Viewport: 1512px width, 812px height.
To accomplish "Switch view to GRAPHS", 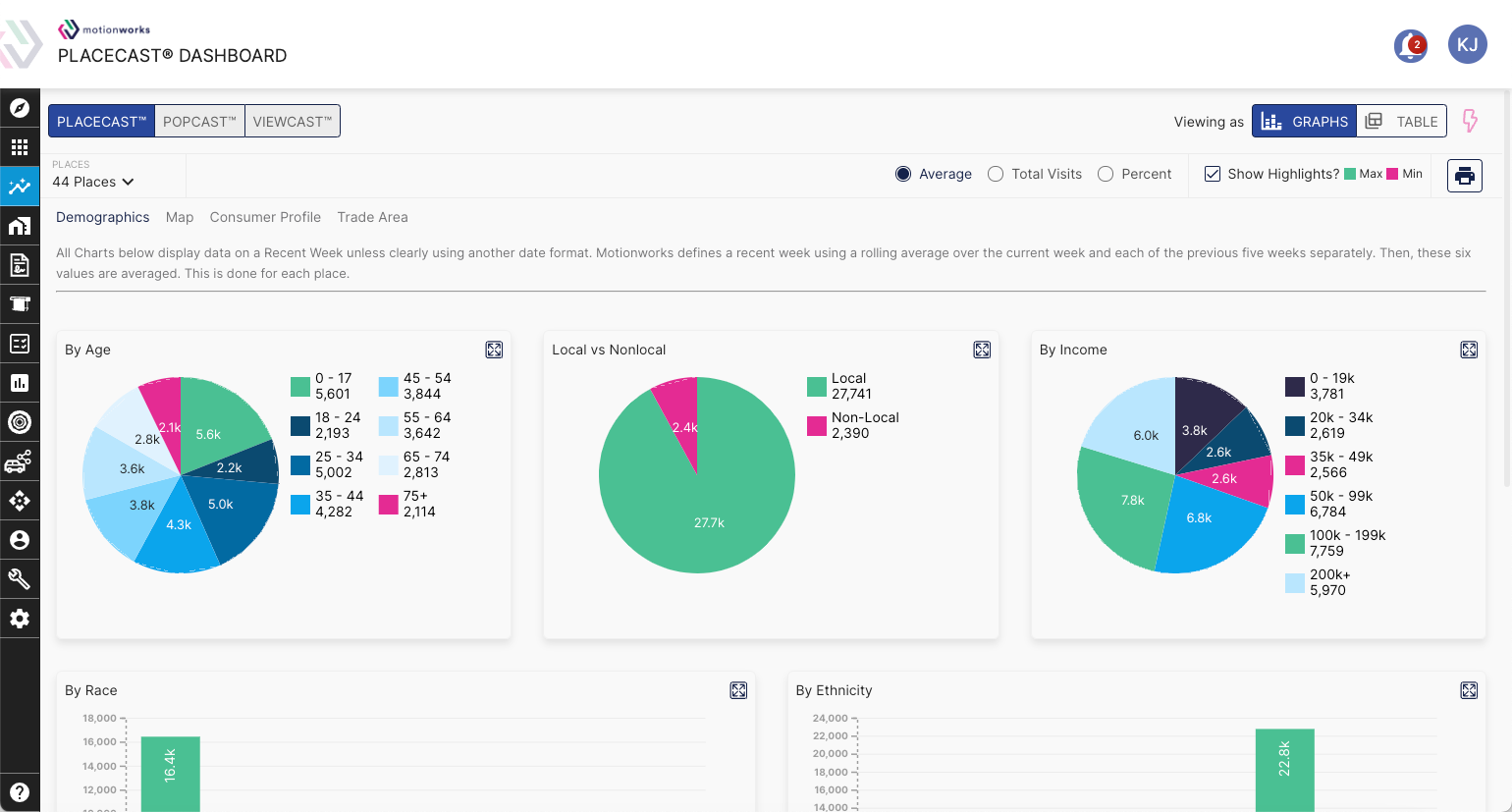I will pos(1304,121).
